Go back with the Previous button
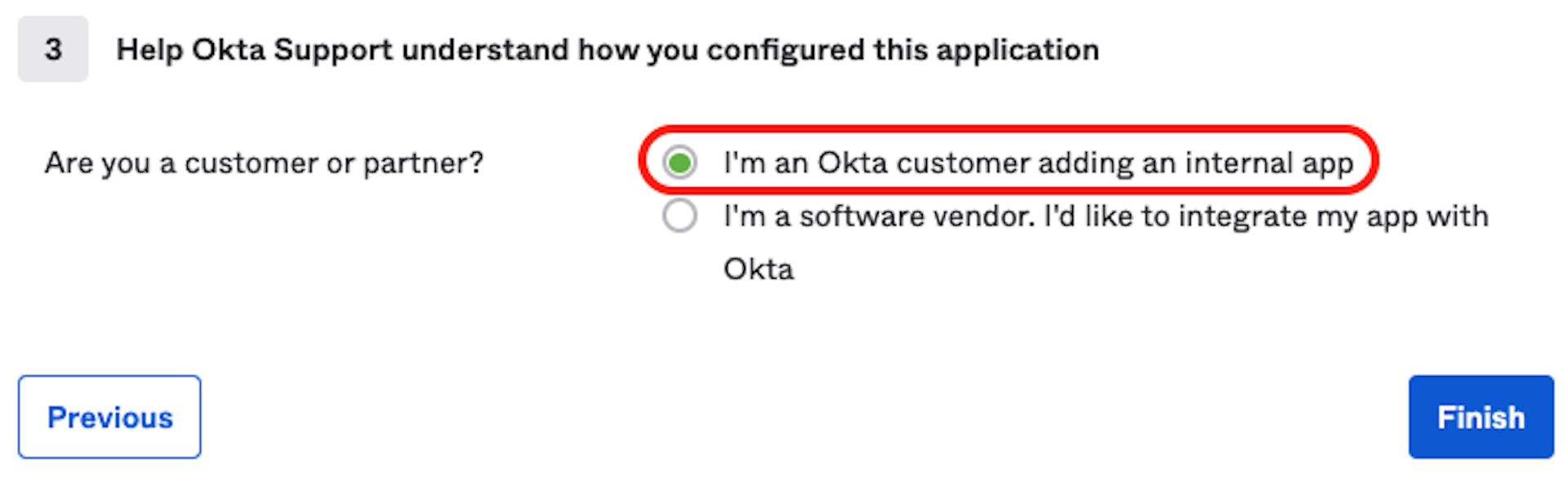The image size is (1568, 479). coord(109,417)
